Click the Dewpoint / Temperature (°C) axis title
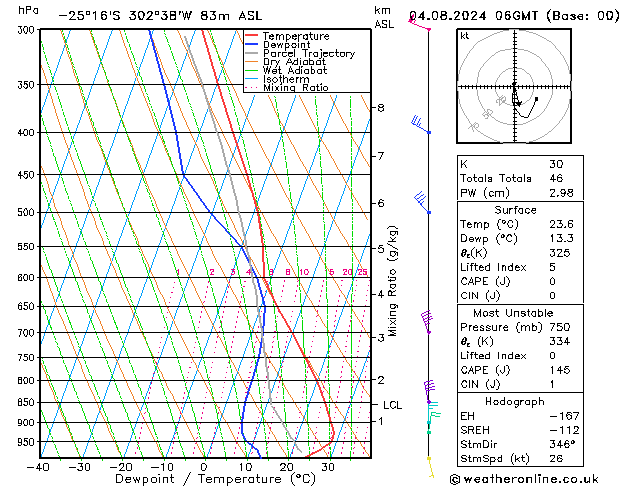629x486 pixels. point(215,479)
